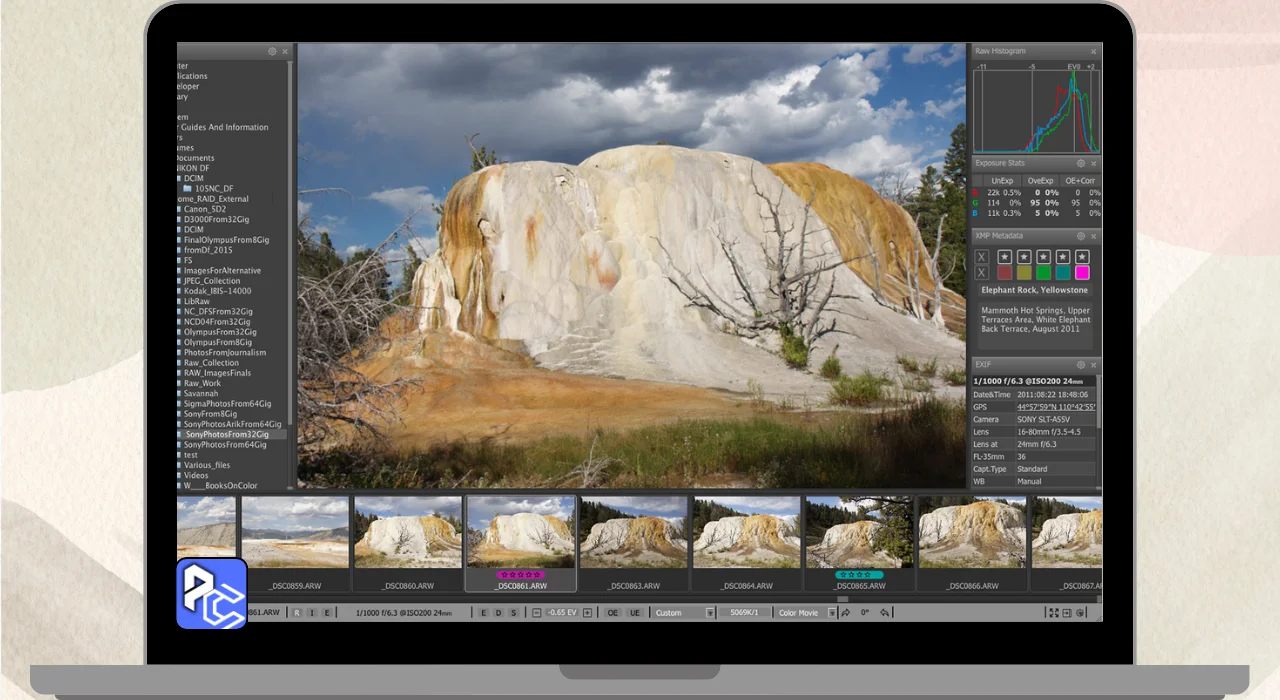This screenshot has height=700, width=1280.
Task: Open XMP Metadata settings gear
Action: tap(1081, 236)
